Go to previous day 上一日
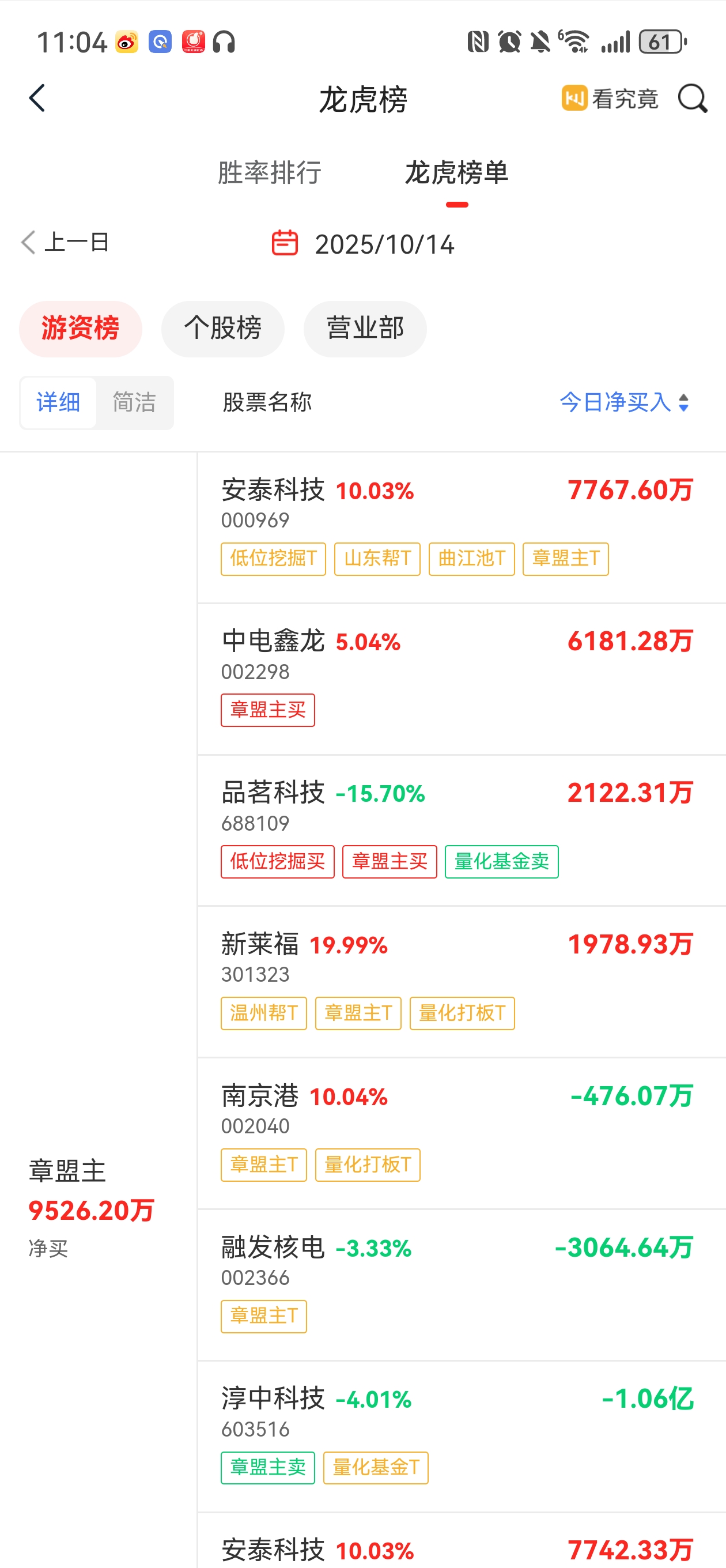Image resolution: width=726 pixels, height=1568 pixels. coord(65,242)
